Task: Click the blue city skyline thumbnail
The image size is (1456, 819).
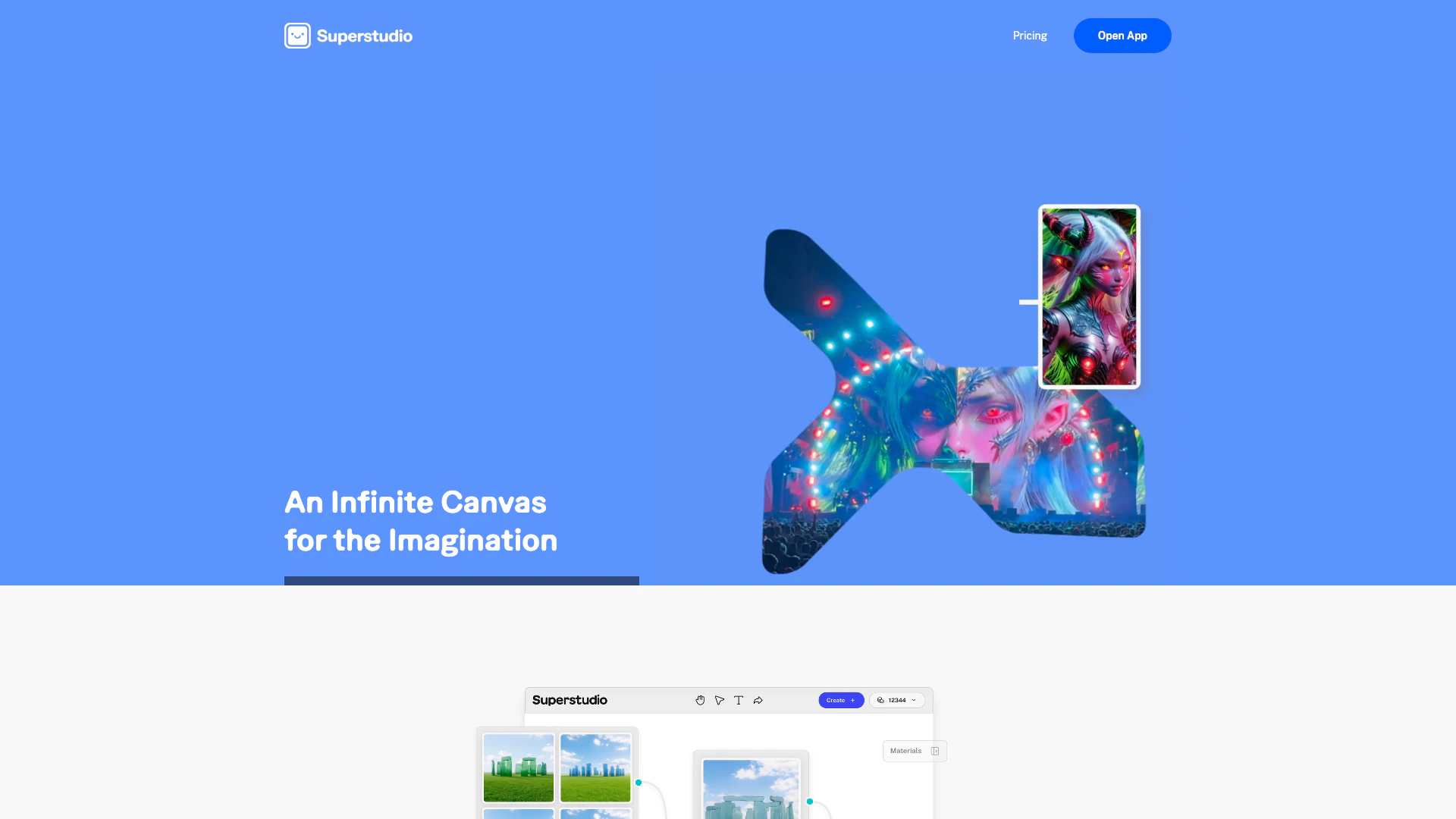Action: coord(595,767)
